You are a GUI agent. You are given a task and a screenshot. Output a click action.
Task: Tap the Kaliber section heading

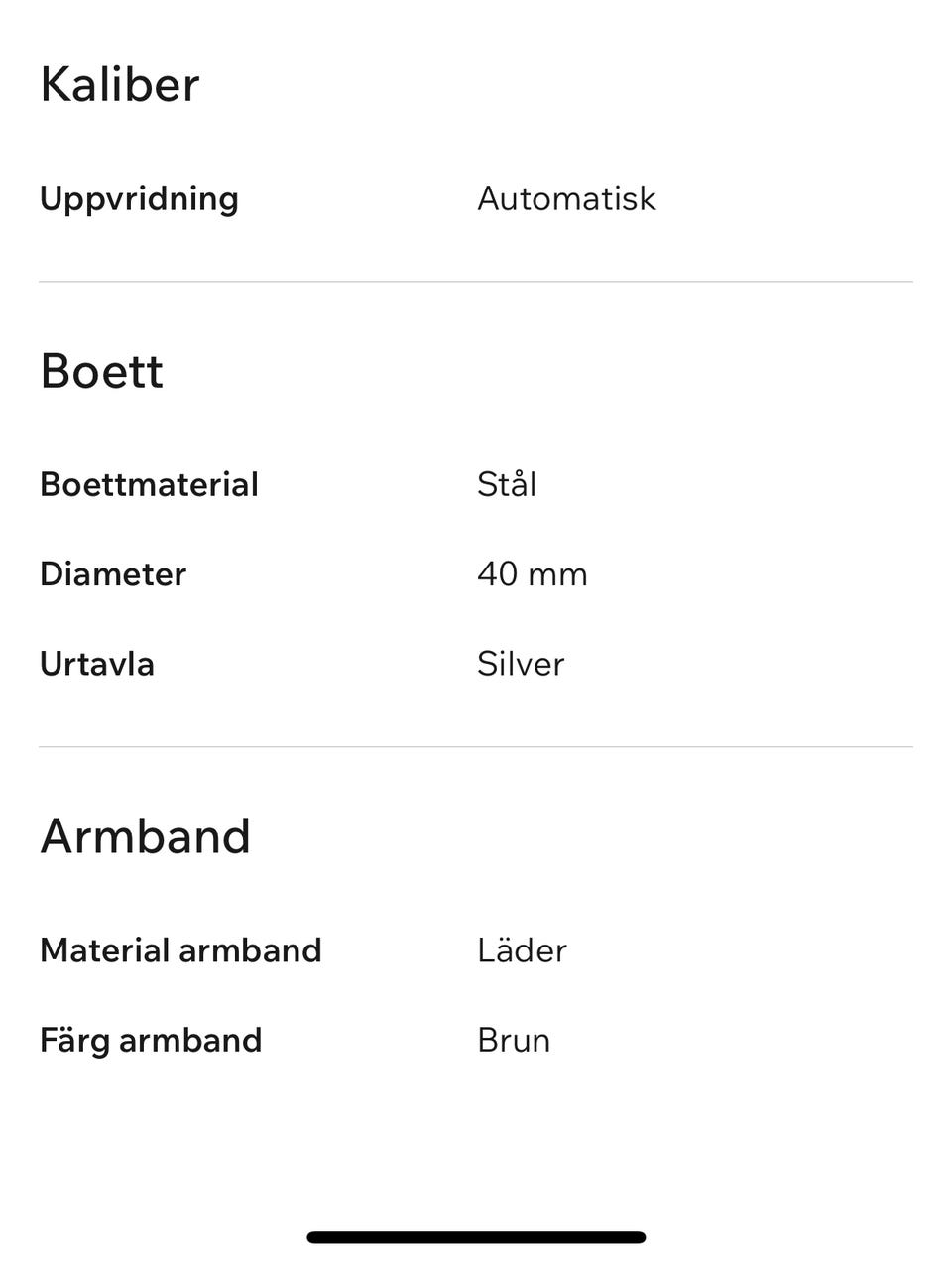point(120,84)
